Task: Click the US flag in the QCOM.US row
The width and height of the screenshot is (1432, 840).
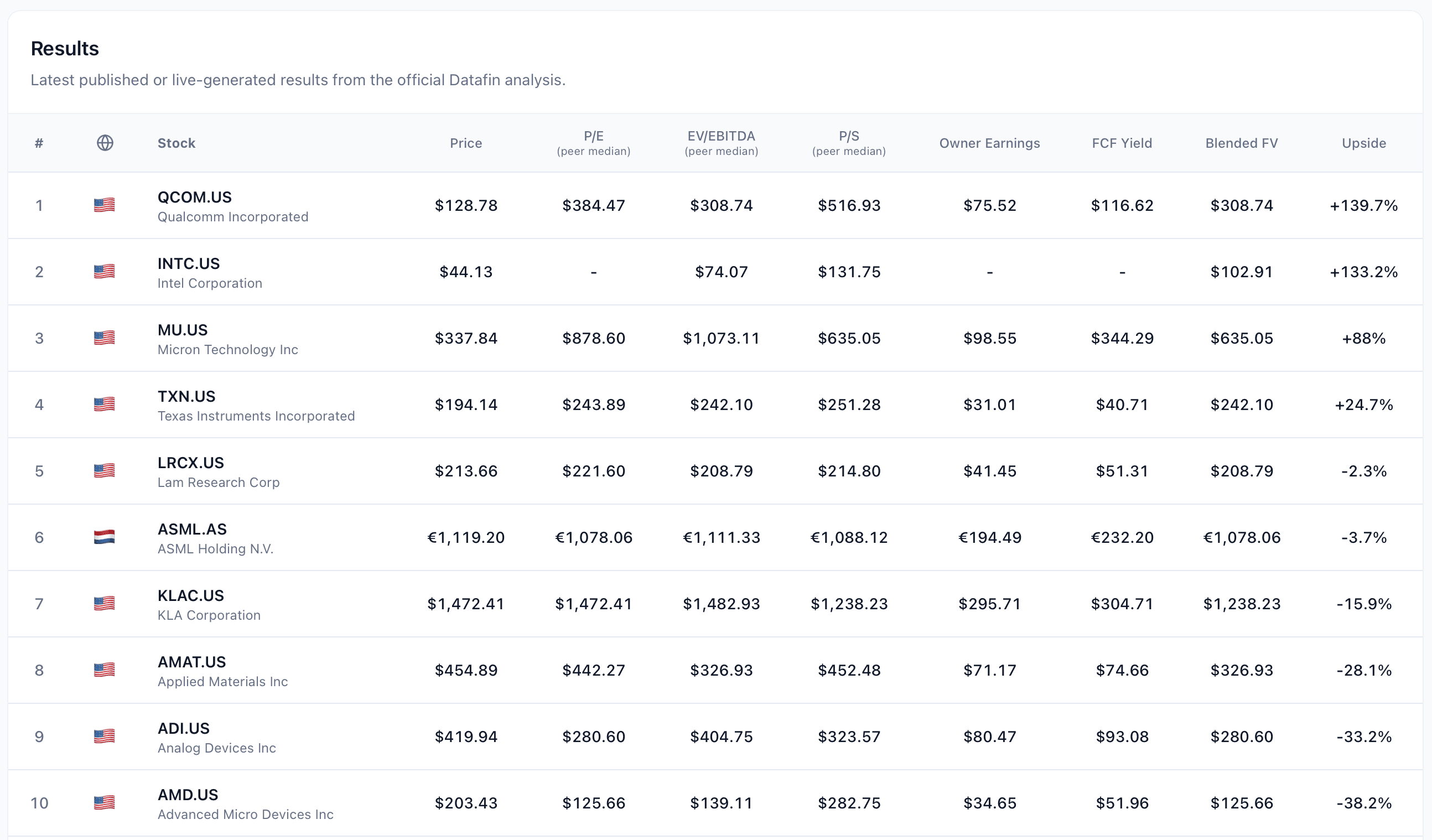Action: click(105, 205)
